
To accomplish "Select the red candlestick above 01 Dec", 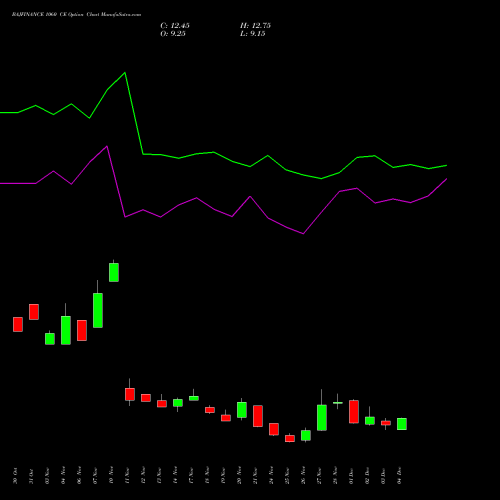I will click(x=354, y=412).
